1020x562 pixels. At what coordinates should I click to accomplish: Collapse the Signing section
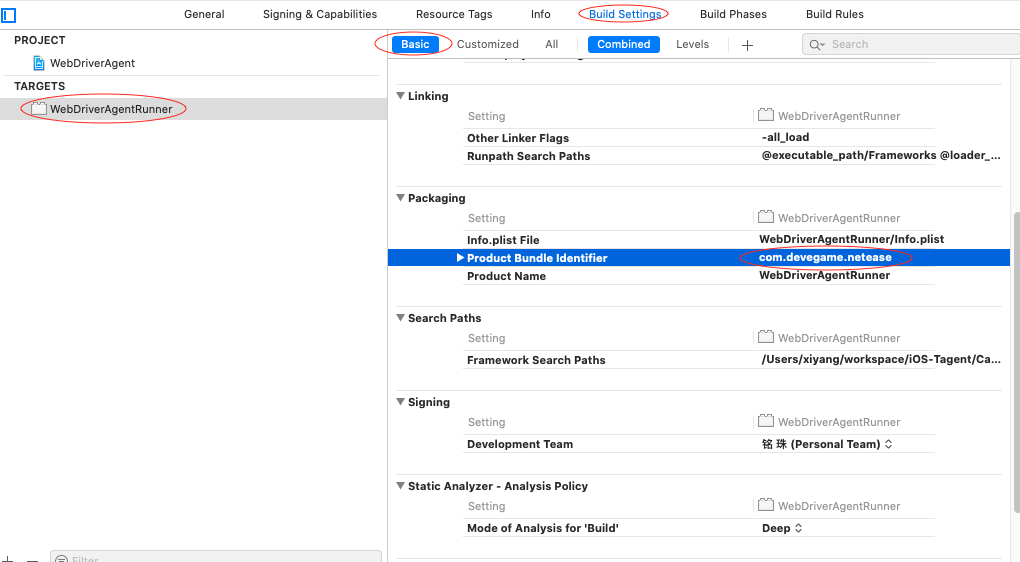400,401
